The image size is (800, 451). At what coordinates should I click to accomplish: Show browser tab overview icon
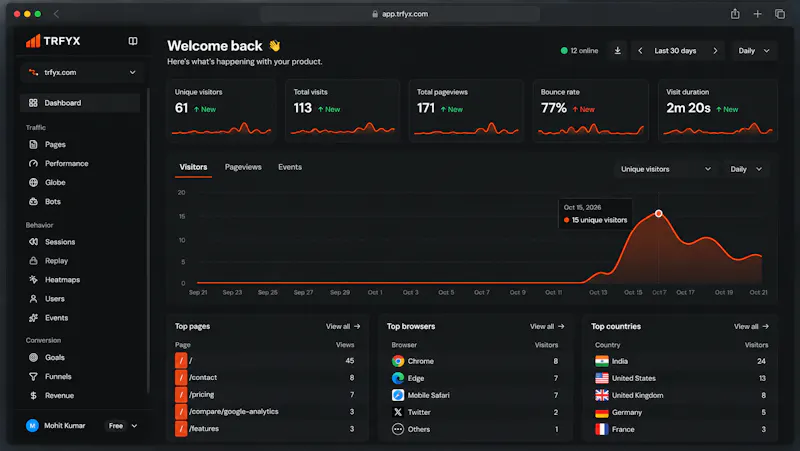click(x=780, y=14)
